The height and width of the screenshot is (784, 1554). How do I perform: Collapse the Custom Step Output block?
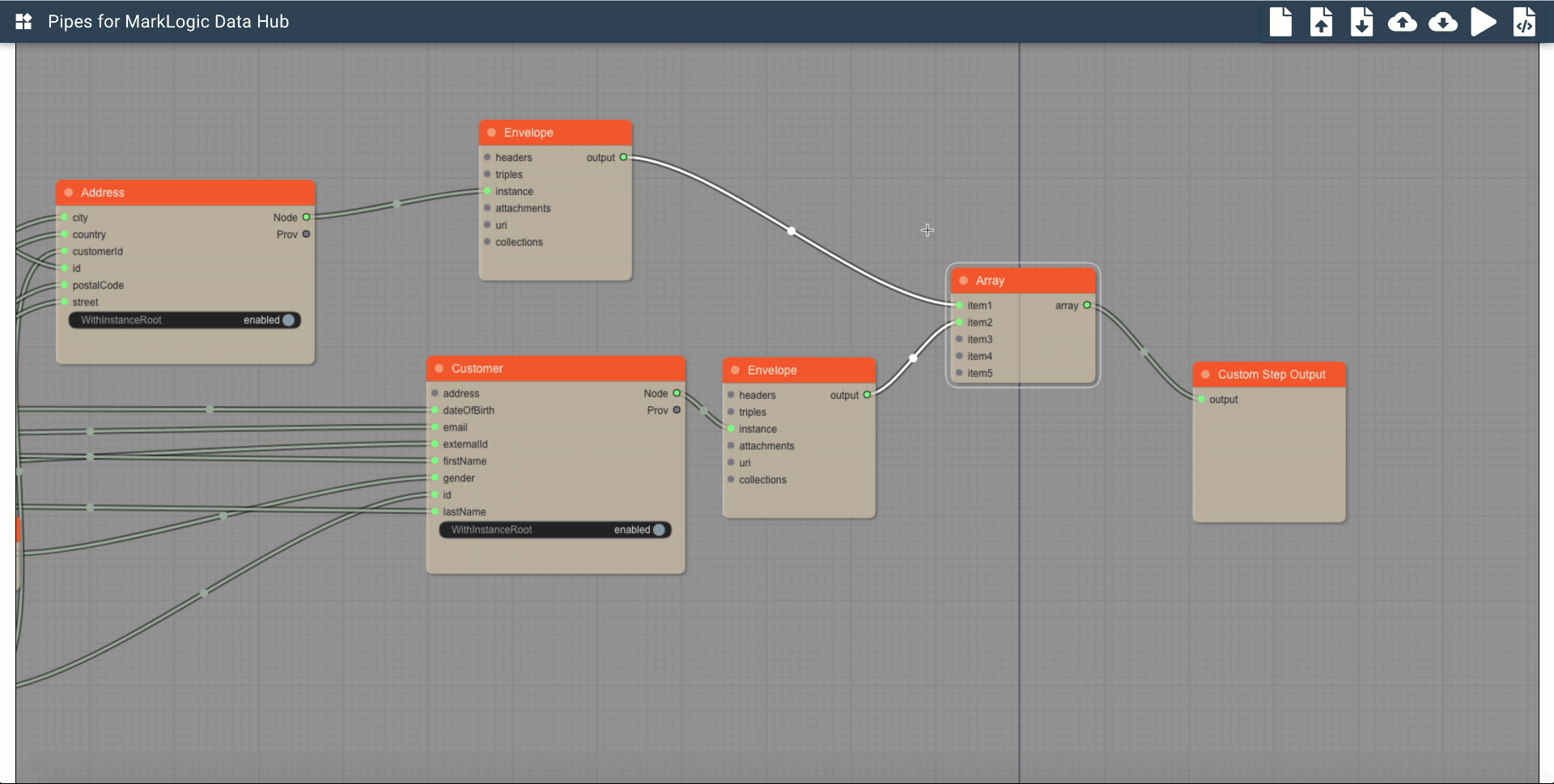point(1205,375)
